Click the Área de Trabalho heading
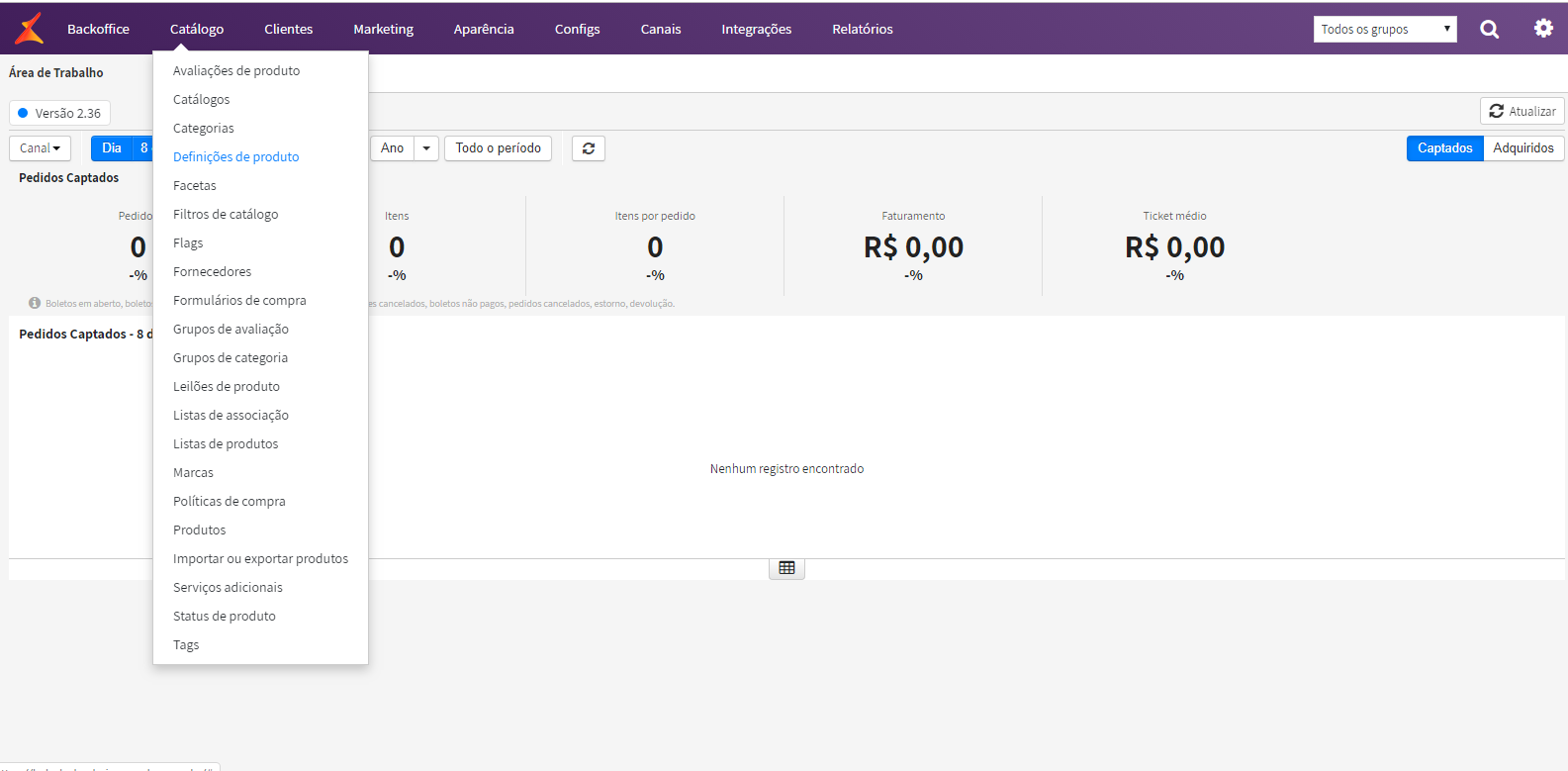 (x=55, y=72)
